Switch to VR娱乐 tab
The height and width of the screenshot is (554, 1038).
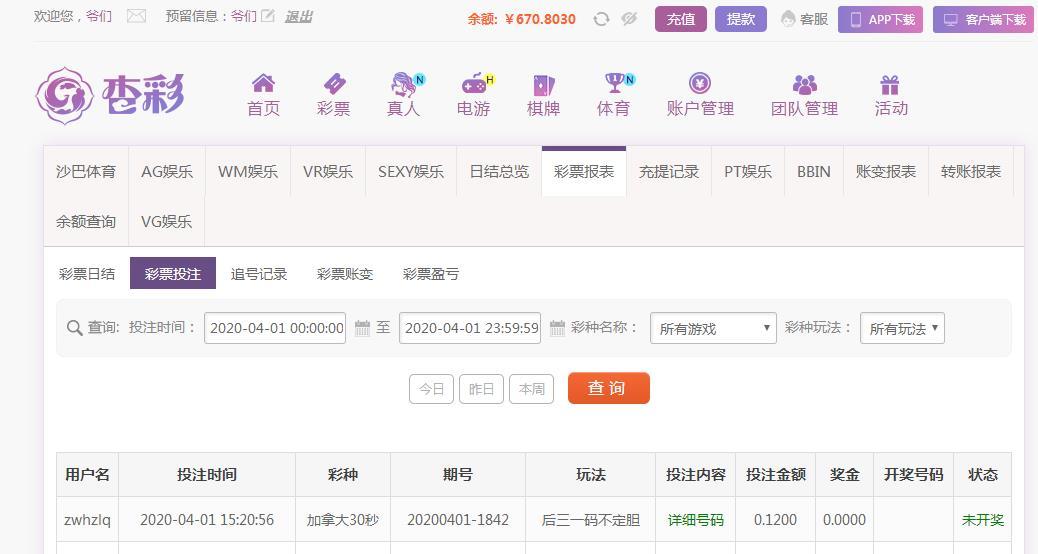[328, 171]
